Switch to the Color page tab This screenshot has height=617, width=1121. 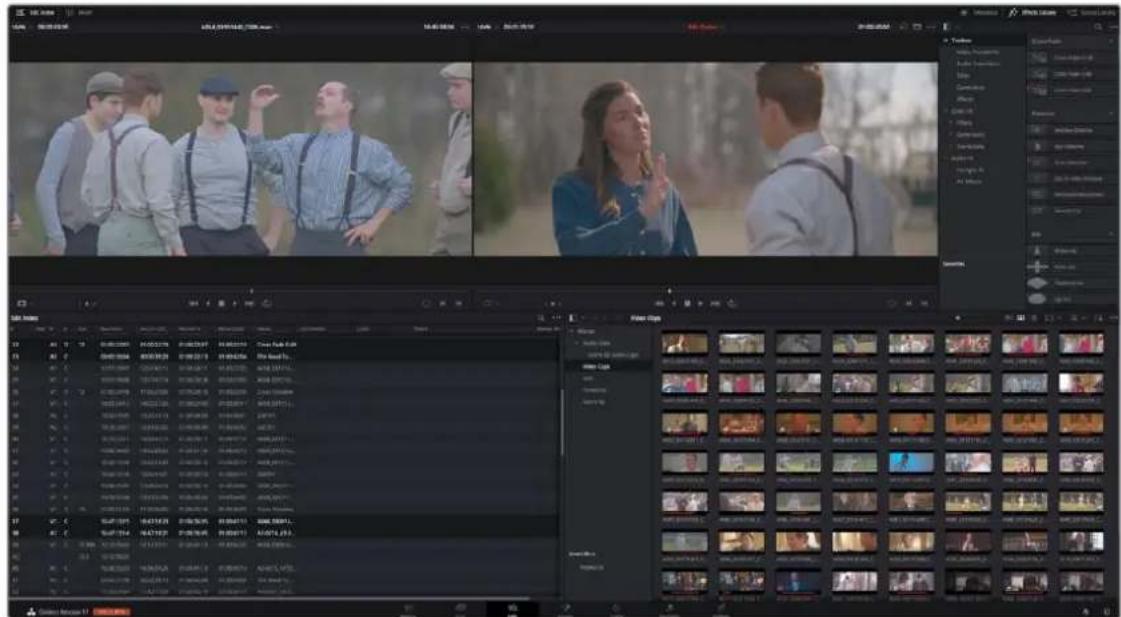click(x=616, y=609)
